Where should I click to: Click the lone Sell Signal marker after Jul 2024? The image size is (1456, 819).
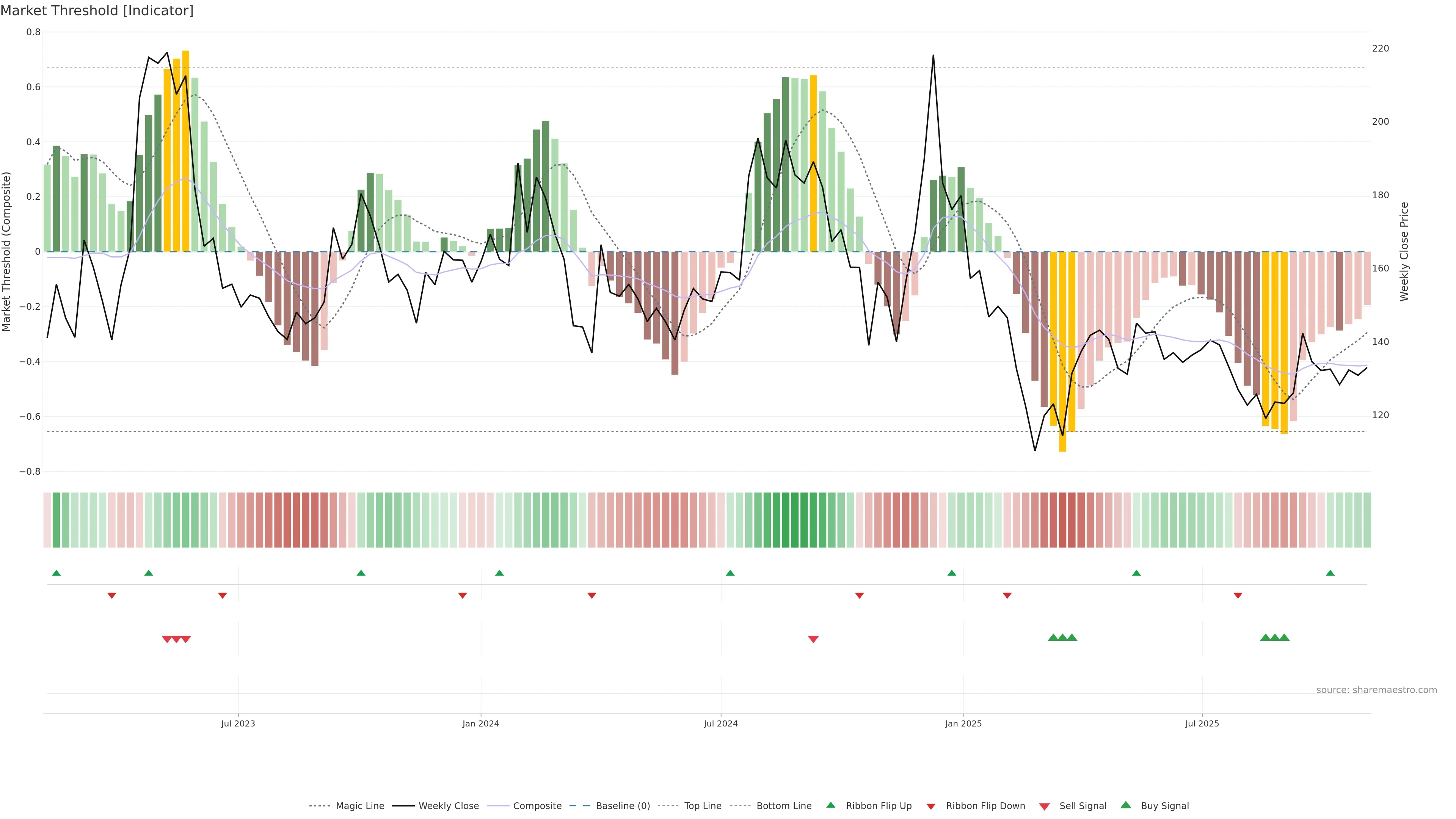[x=813, y=639]
